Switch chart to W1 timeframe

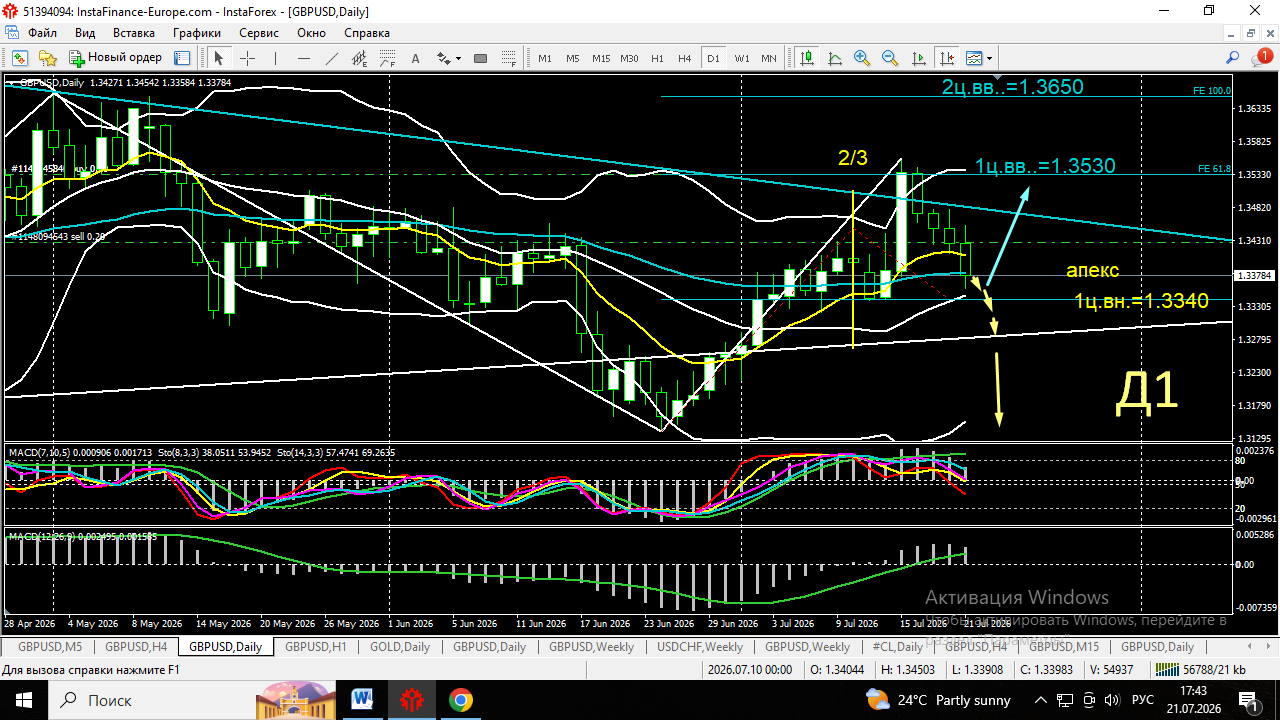click(x=742, y=58)
